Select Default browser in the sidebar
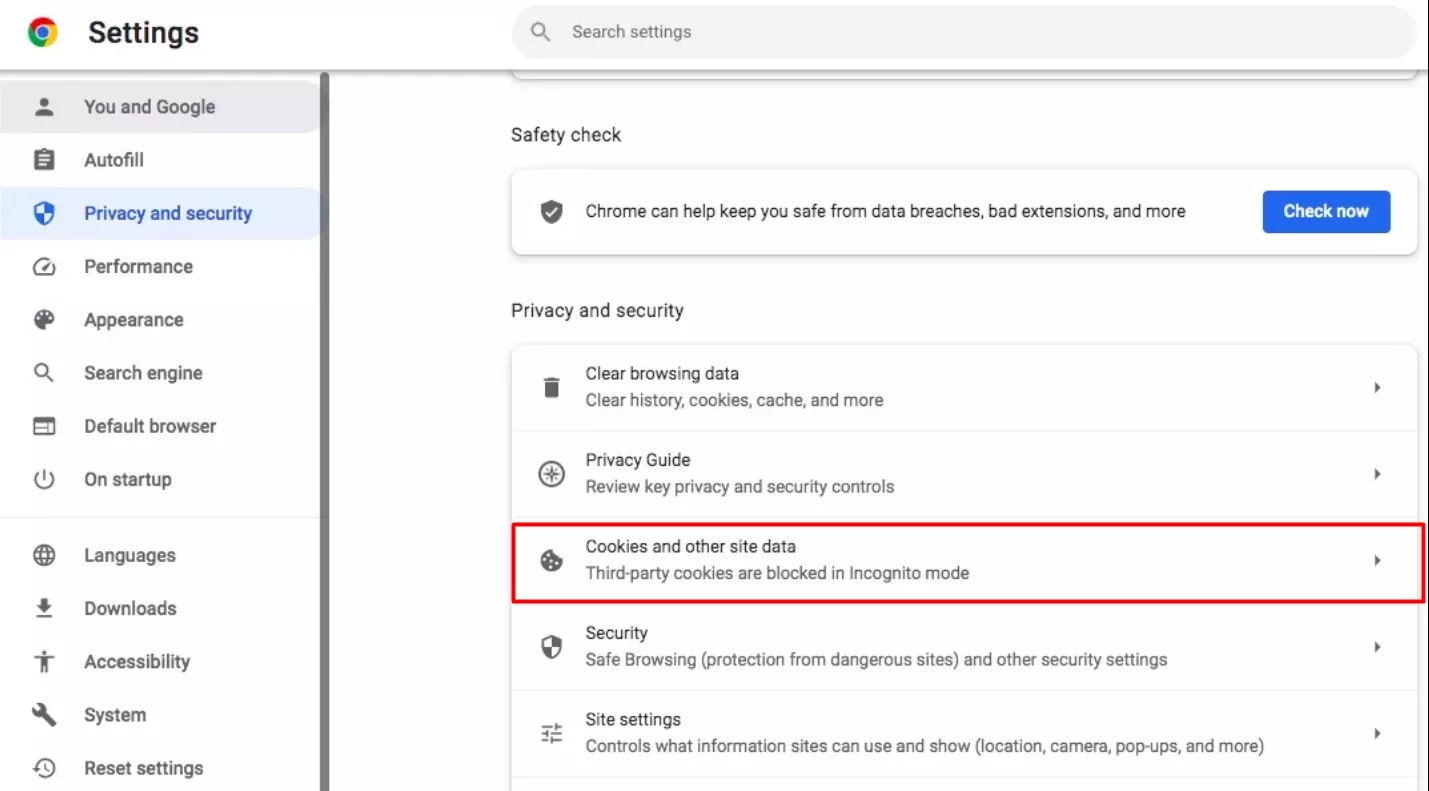This screenshot has width=1429, height=791. pos(150,426)
